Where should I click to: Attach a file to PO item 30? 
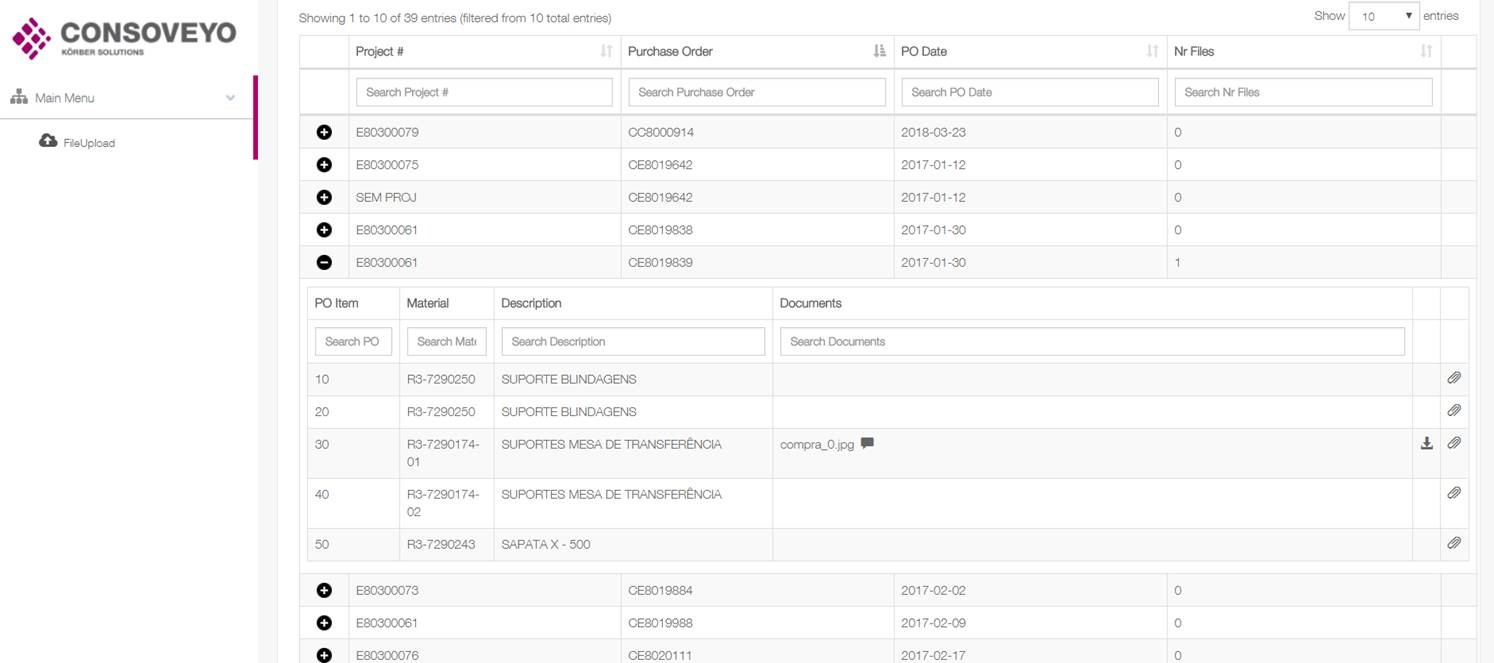tap(1454, 443)
